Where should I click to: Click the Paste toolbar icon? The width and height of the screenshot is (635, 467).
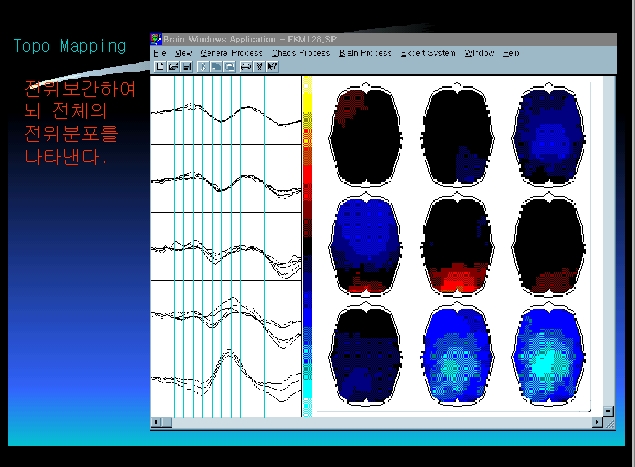(230, 66)
